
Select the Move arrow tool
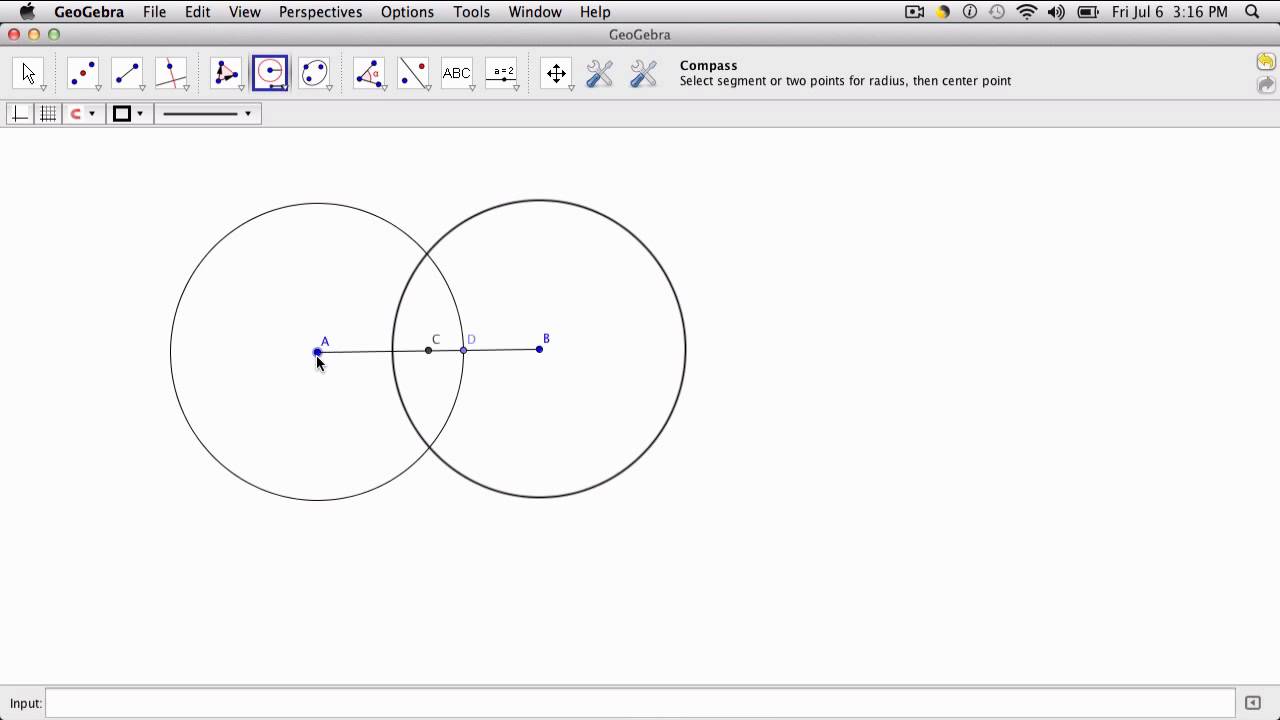(x=28, y=73)
